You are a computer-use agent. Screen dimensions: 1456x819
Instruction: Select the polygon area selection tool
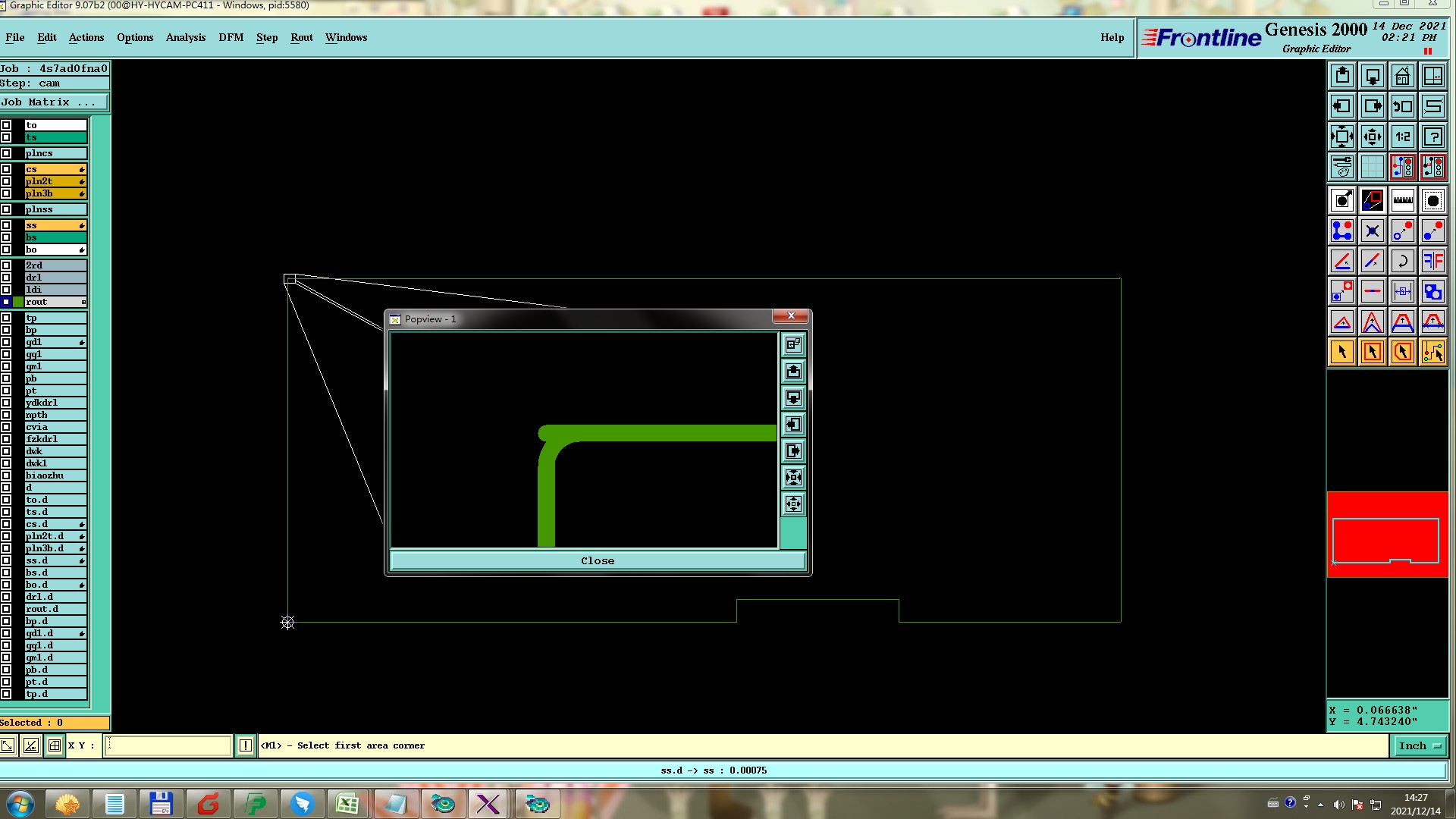coord(1403,352)
